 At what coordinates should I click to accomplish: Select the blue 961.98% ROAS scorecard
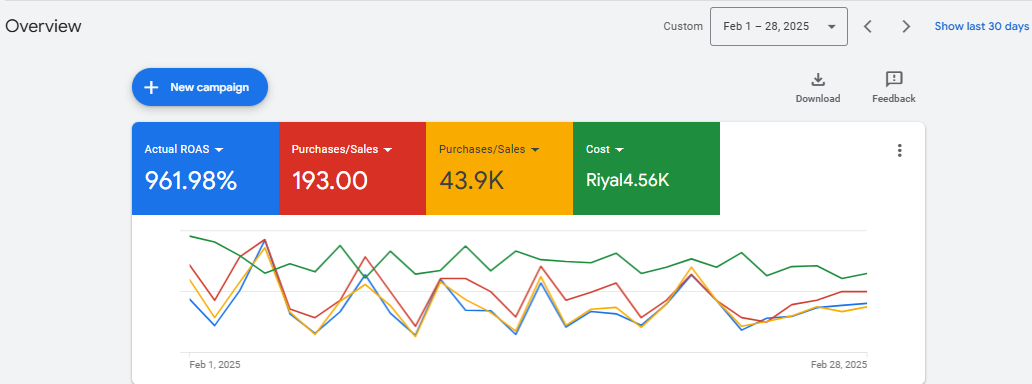point(205,169)
